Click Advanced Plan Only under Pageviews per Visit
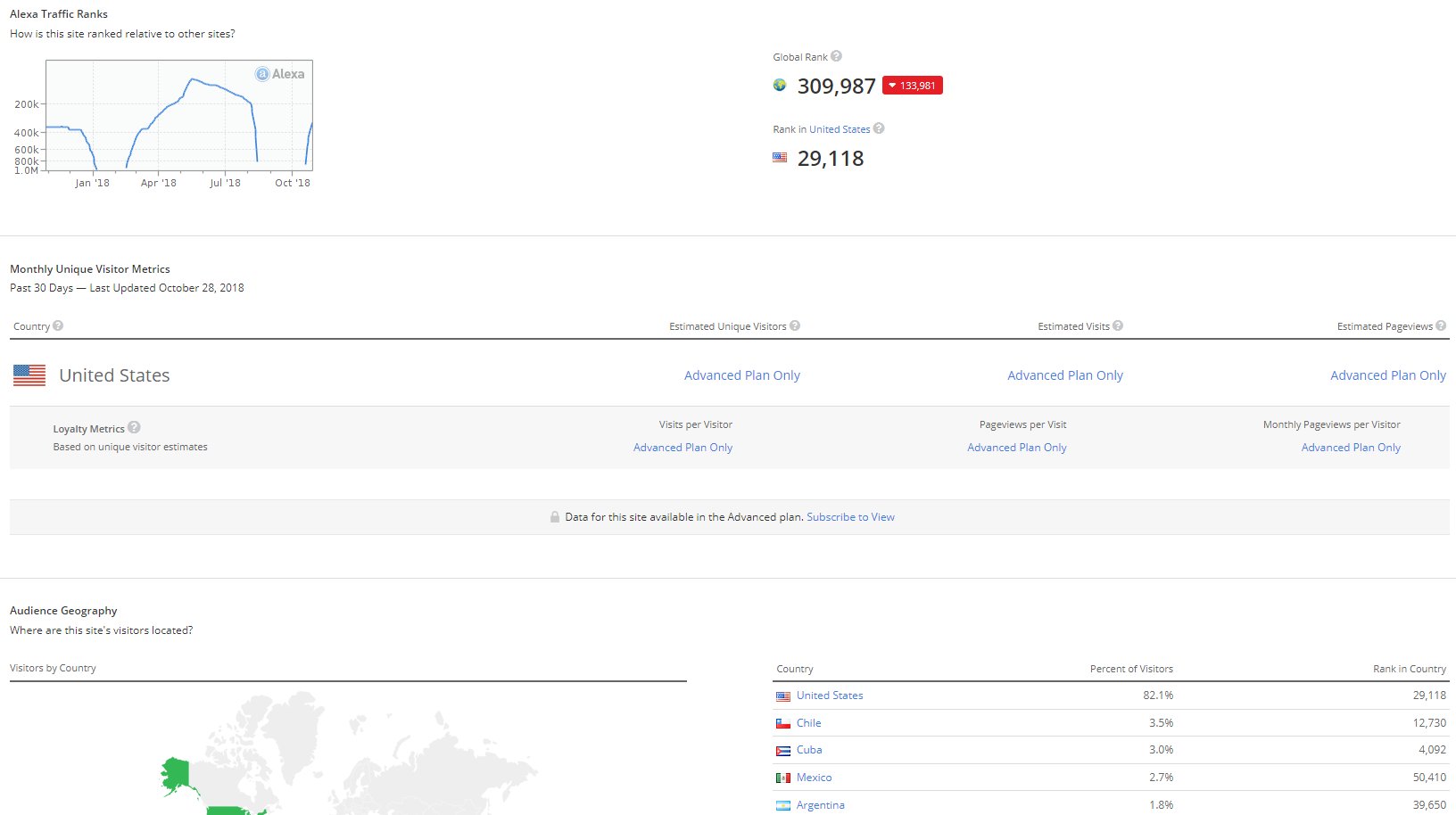The image size is (1456, 815). [1016, 448]
